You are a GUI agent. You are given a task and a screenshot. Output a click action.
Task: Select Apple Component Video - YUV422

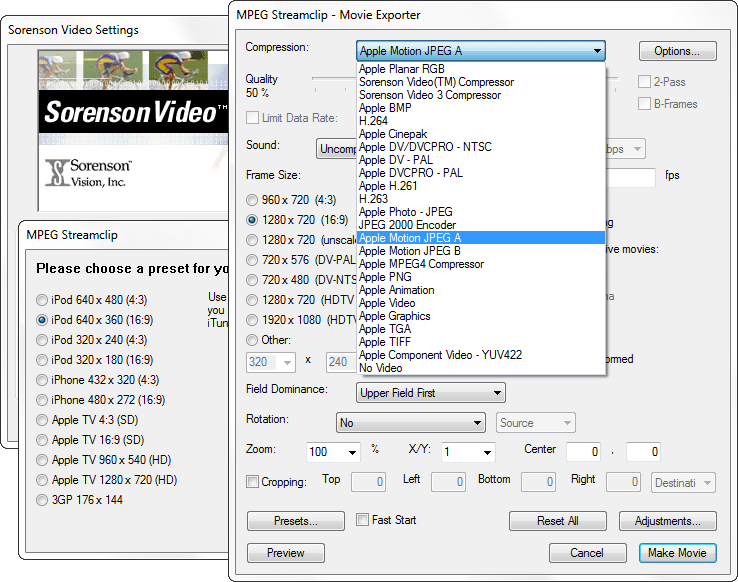[x=481, y=355]
